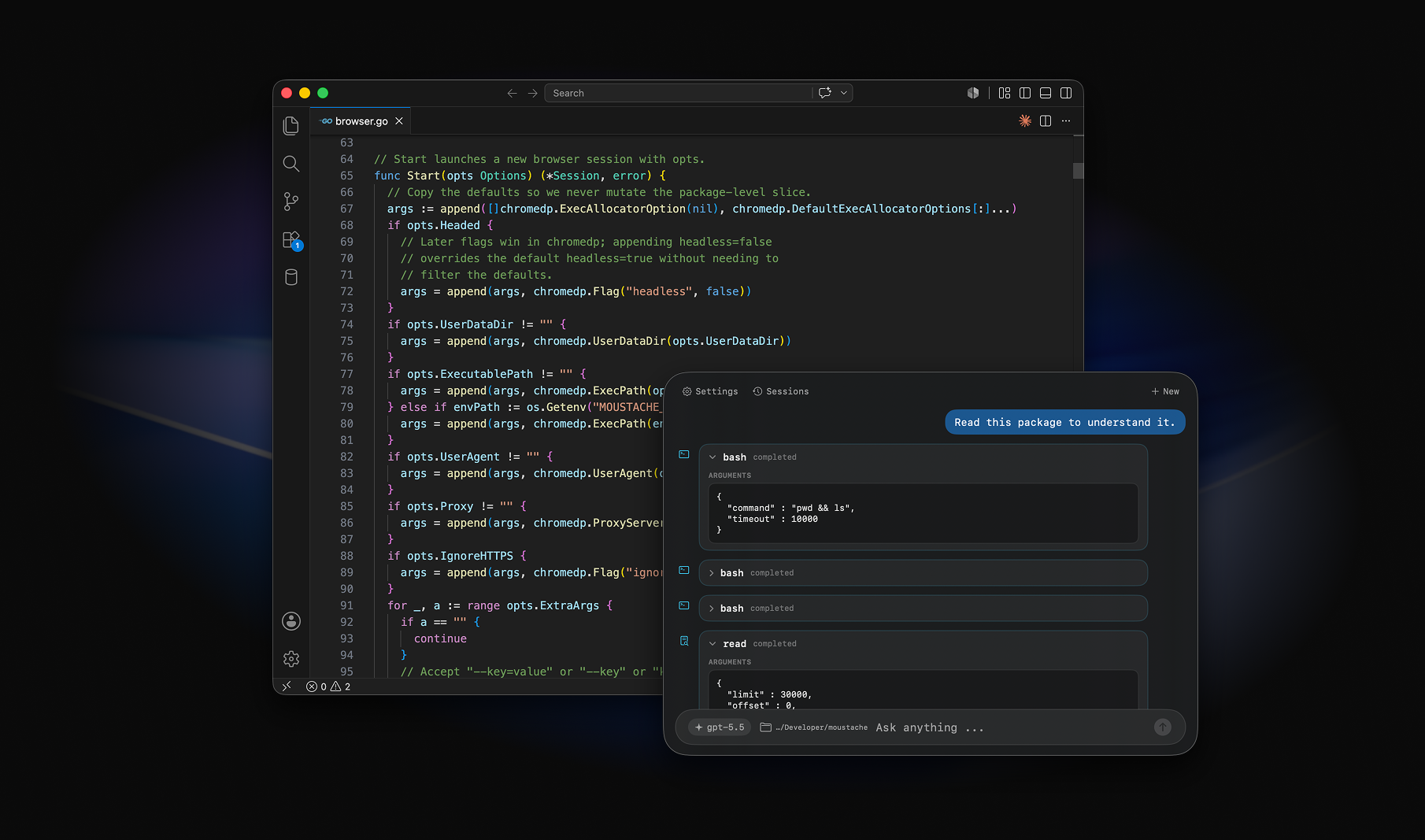Choose the ../Developer/moustache folder
Image resolution: width=1425 pixels, height=840 pixels.
(814, 727)
